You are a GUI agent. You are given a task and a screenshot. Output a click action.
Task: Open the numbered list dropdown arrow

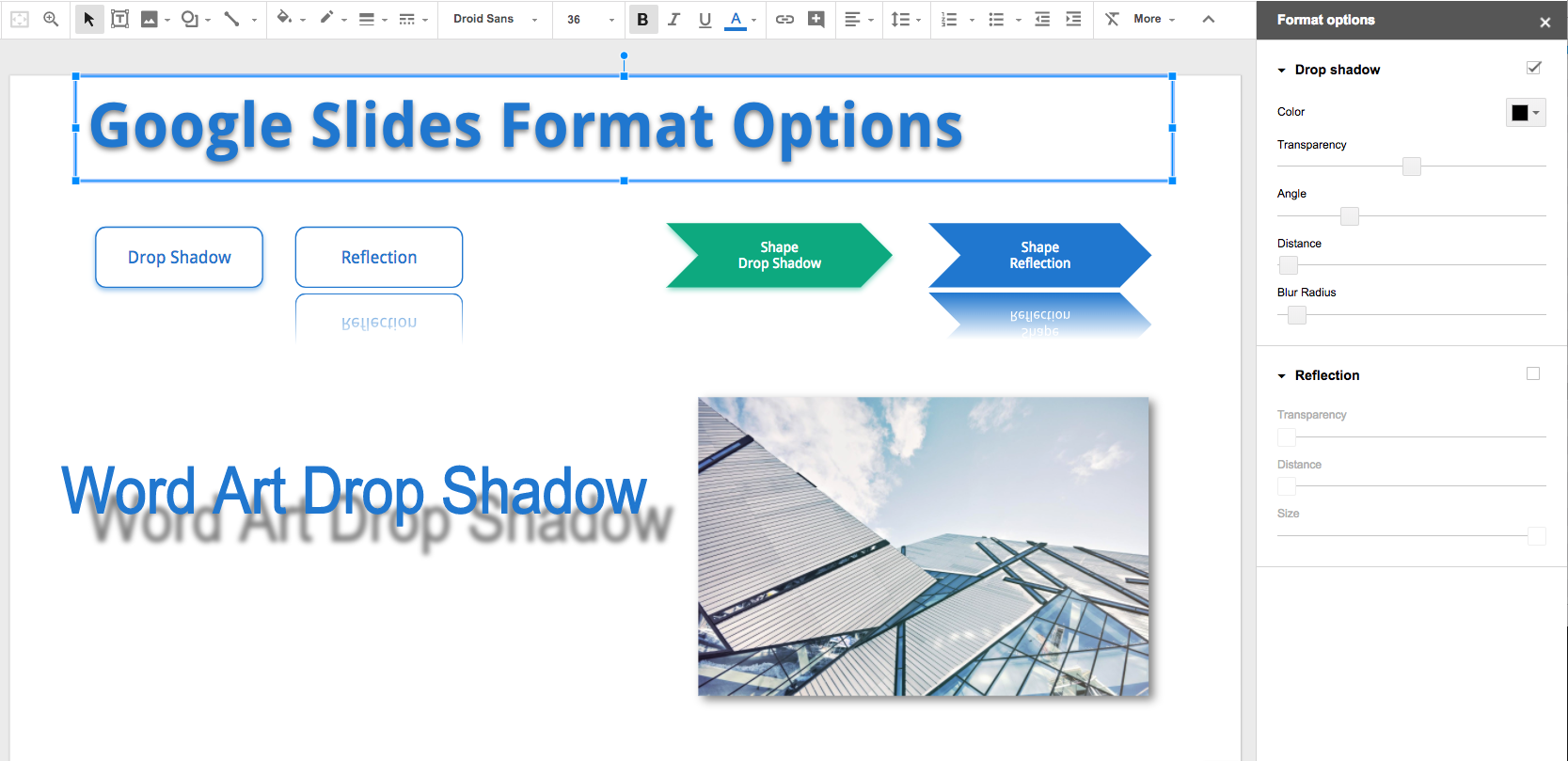pyautogui.click(x=972, y=20)
